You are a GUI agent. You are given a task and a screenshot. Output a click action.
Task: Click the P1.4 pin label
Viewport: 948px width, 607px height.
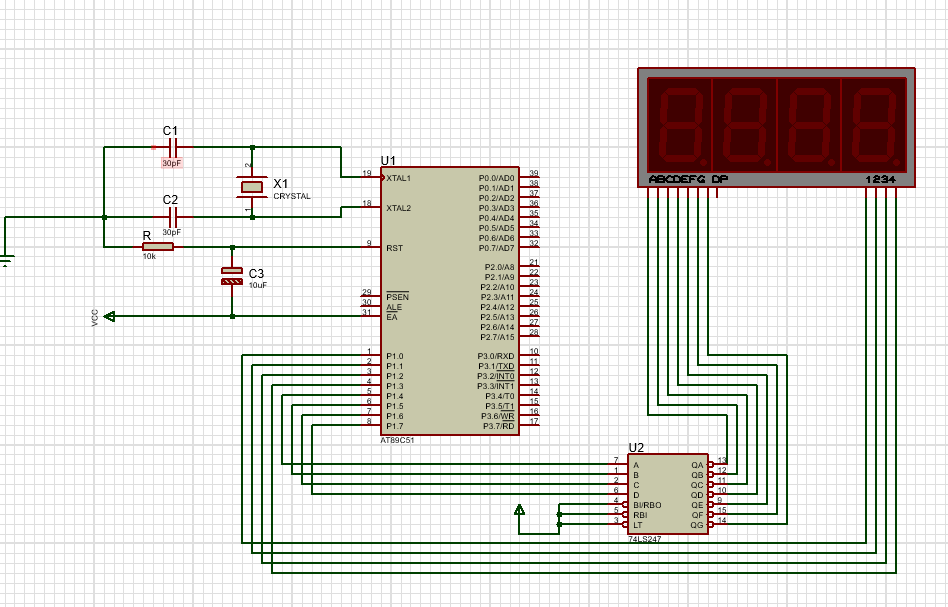[x=395, y=397]
